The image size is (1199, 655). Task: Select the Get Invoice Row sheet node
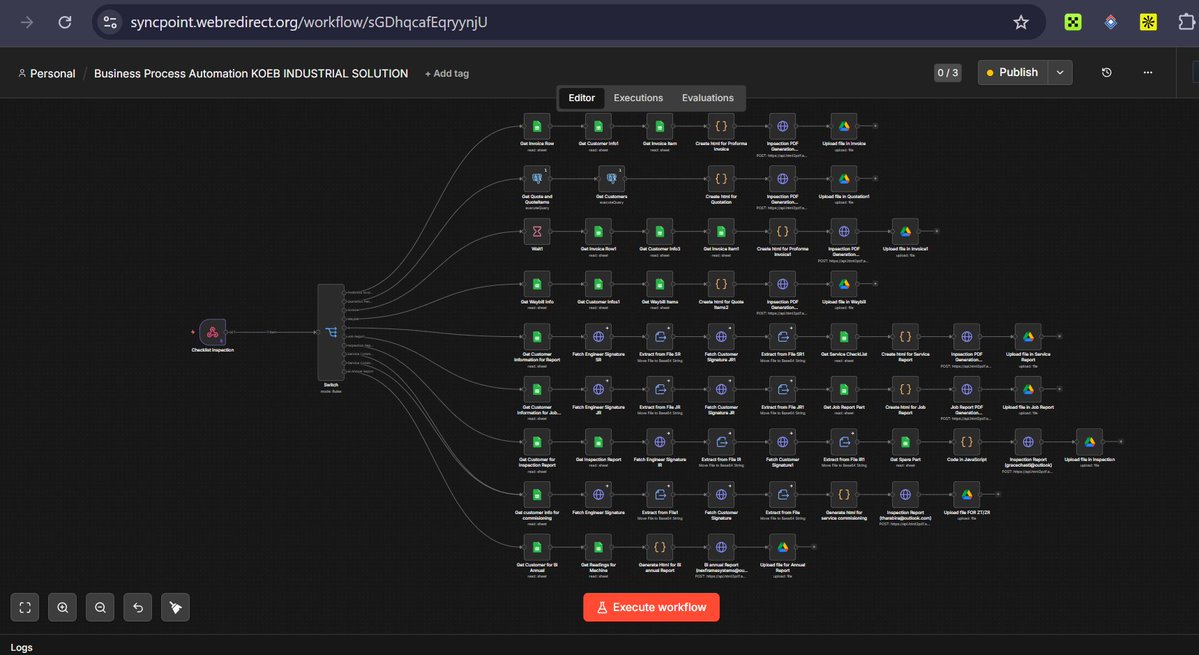click(537, 126)
